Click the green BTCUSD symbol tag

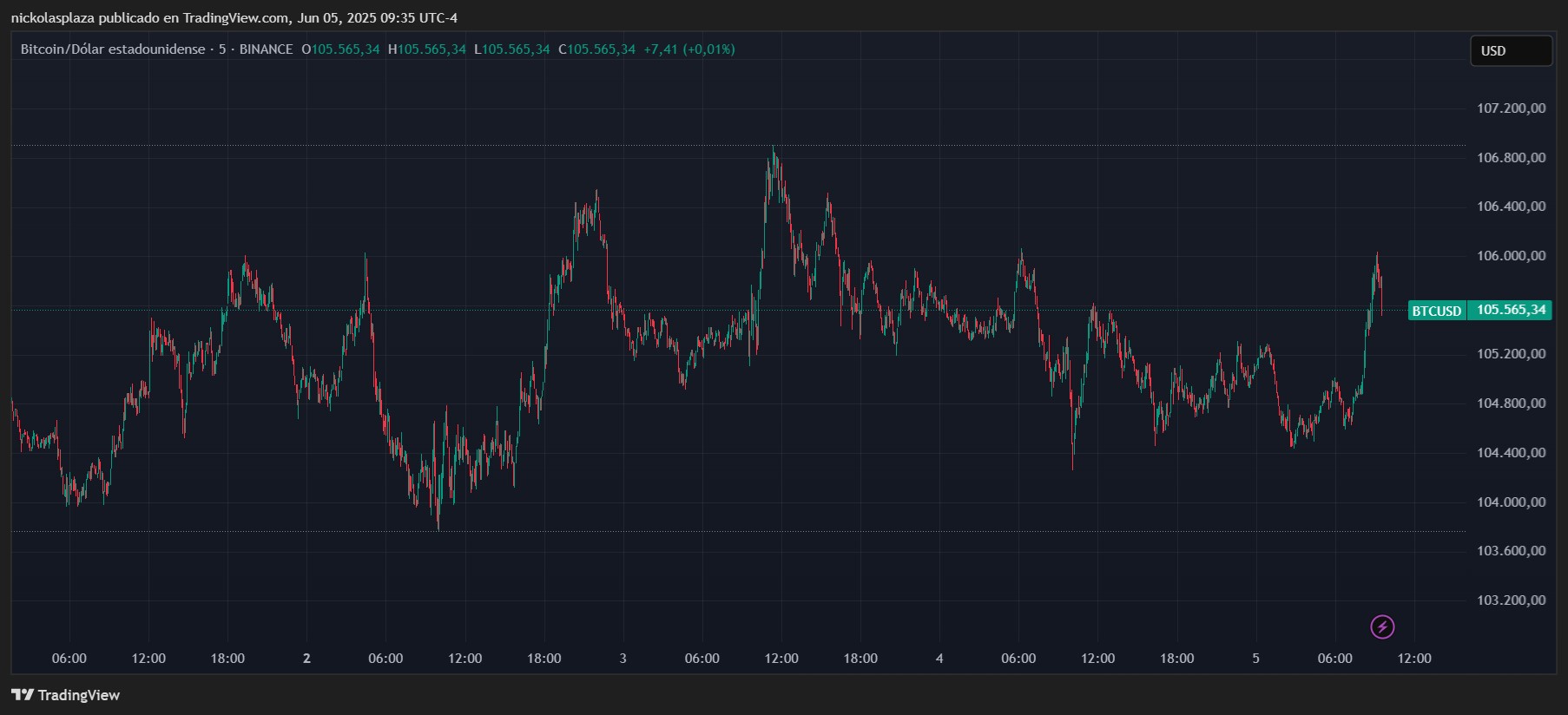tap(1436, 311)
